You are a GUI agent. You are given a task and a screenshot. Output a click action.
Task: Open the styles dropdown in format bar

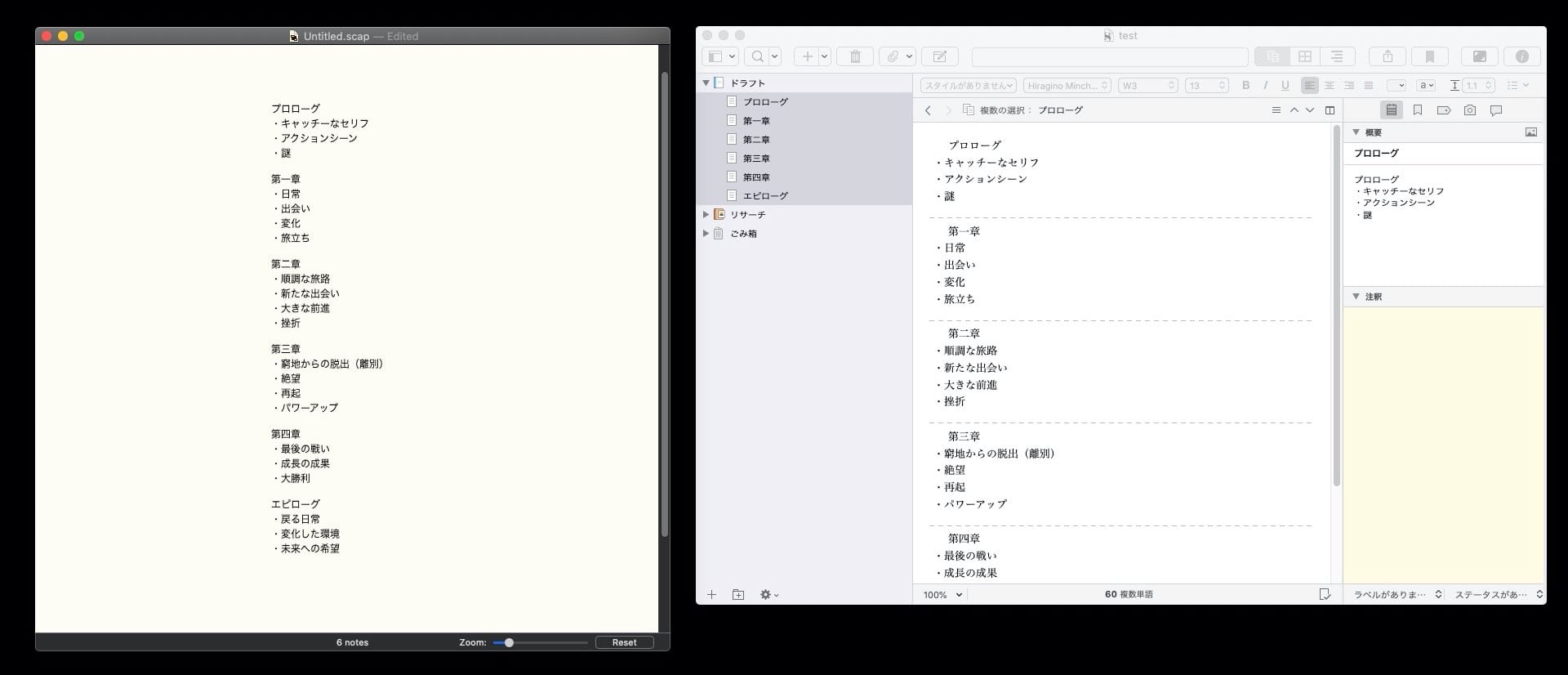969,85
